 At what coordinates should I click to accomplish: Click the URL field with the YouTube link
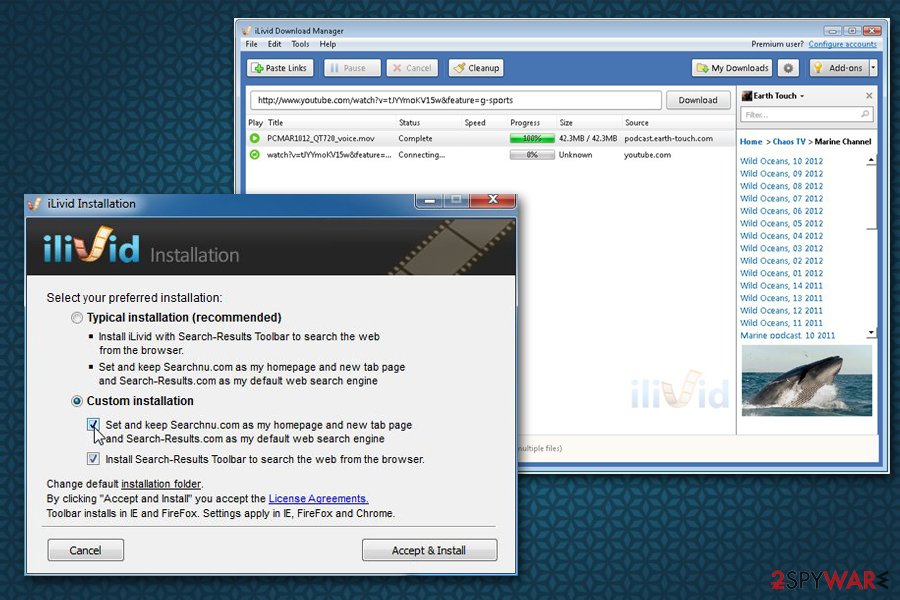tap(456, 100)
